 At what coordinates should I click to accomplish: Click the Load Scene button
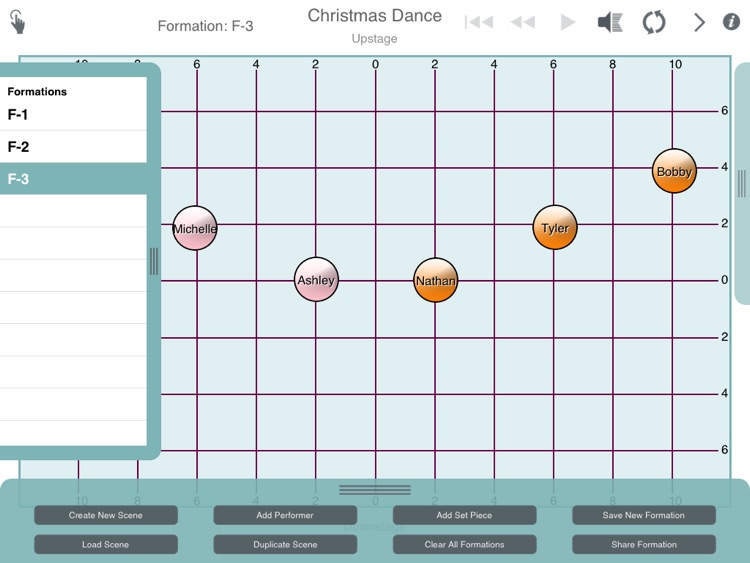[106, 544]
